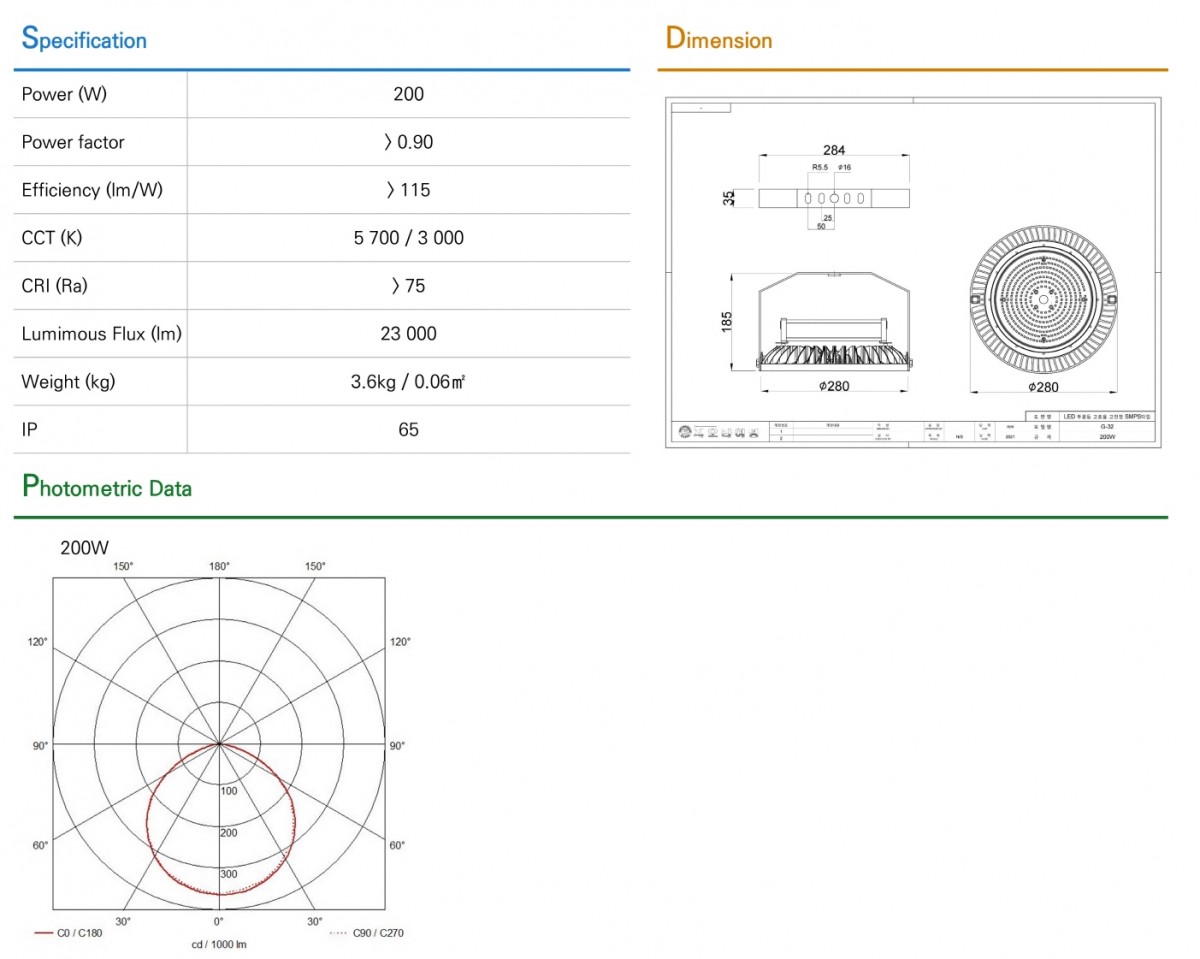1200x959 pixels.
Task: Click the Power factor row label
Action: point(73,142)
